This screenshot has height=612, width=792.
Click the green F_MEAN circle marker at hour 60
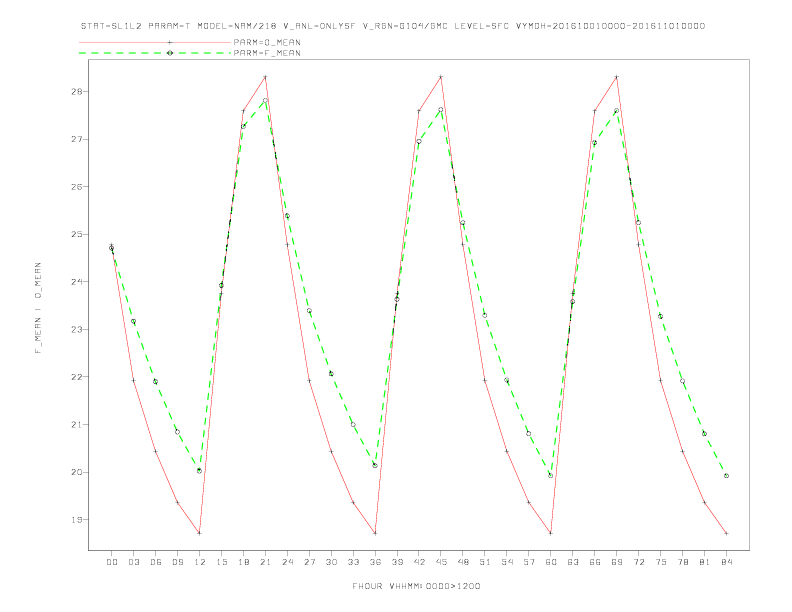tap(551, 475)
